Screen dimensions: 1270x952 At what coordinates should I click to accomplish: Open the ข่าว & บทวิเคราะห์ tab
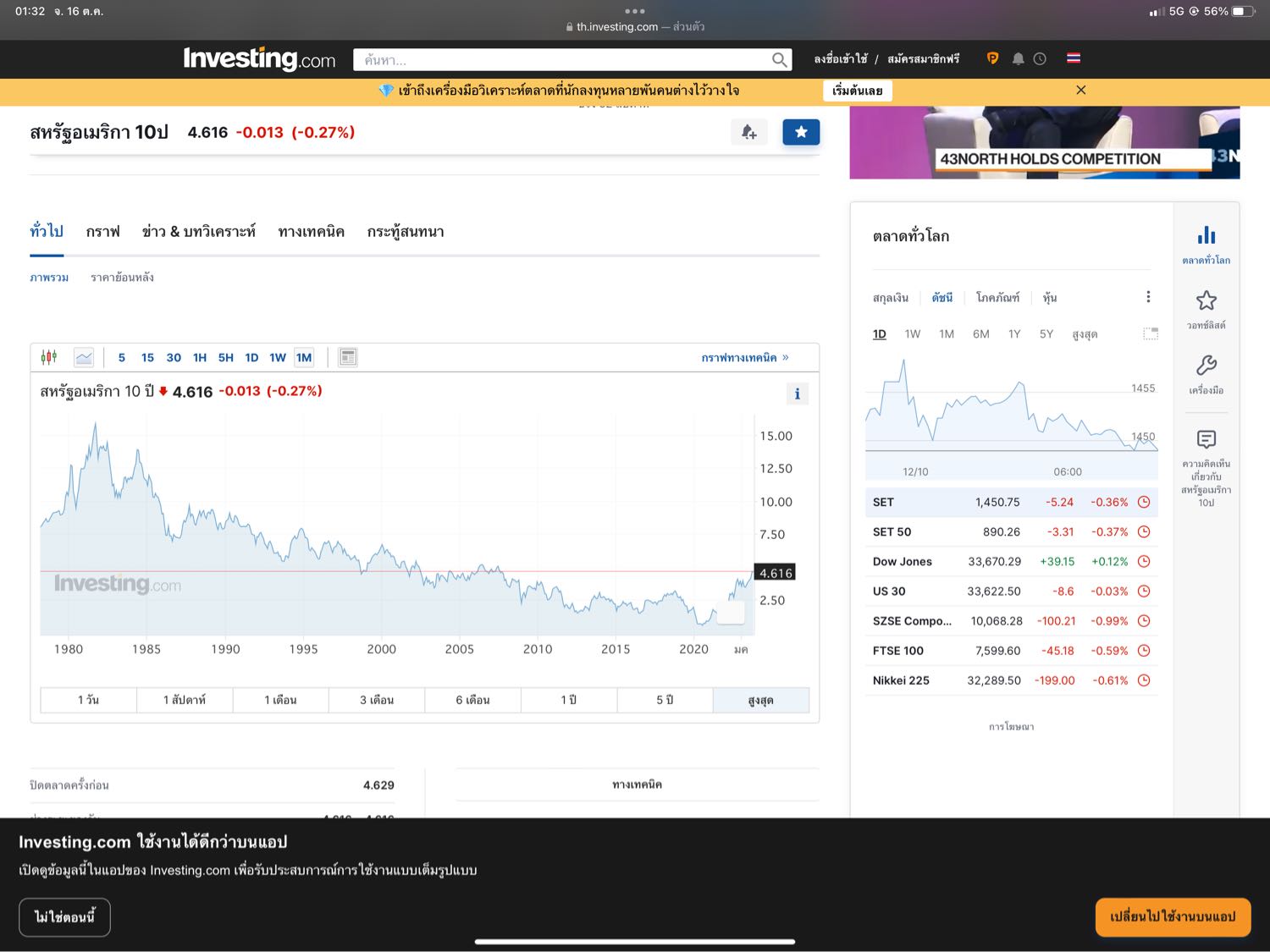tap(199, 231)
